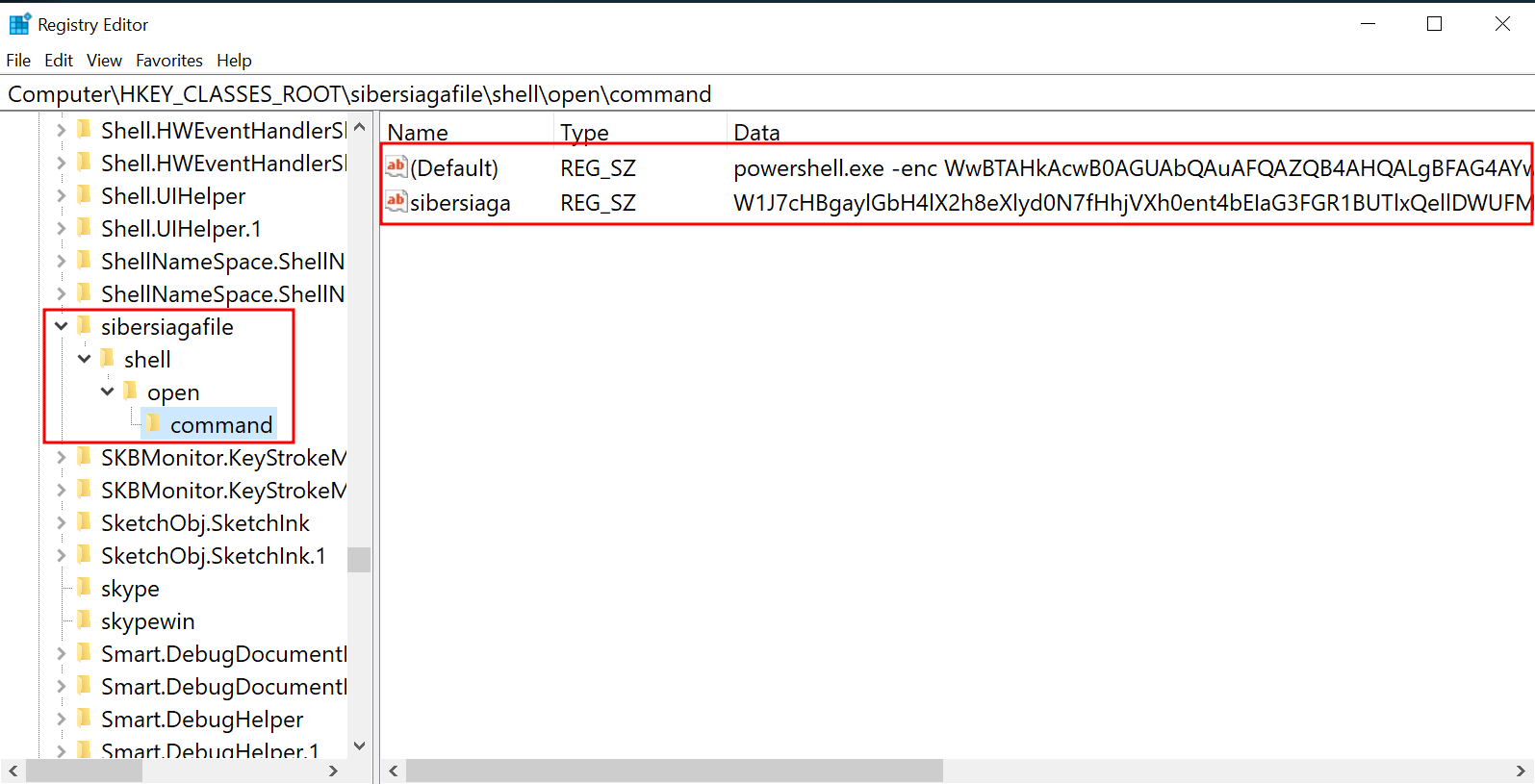
Task: Click the folder icon beside skype key
Action: pyautogui.click(x=84, y=587)
